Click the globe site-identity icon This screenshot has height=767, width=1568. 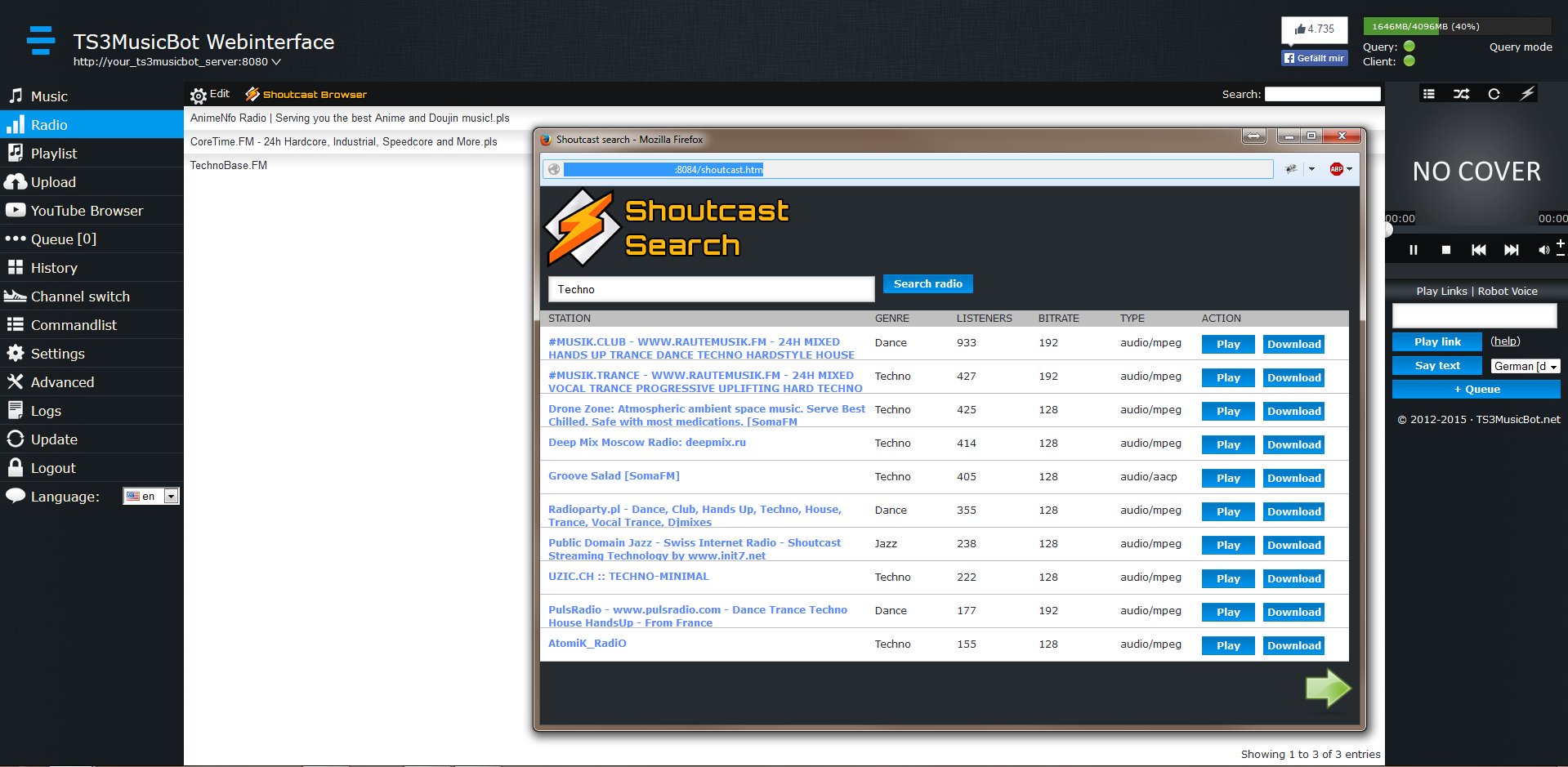tap(554, 169)
